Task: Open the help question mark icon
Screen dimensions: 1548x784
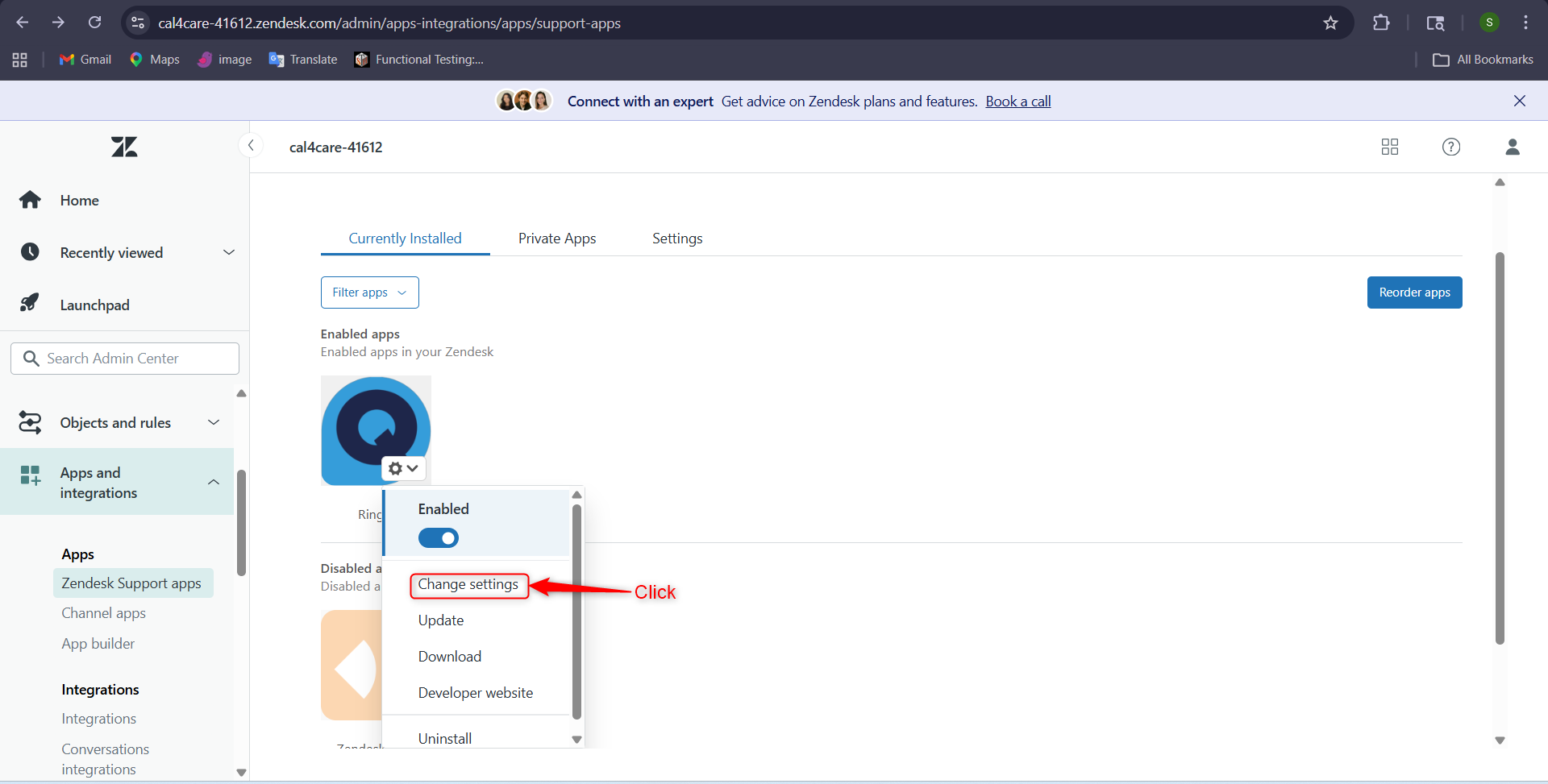Action: click(1451, 147)
